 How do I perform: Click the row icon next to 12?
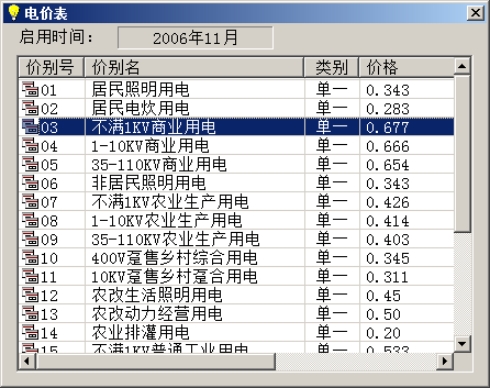30,295
